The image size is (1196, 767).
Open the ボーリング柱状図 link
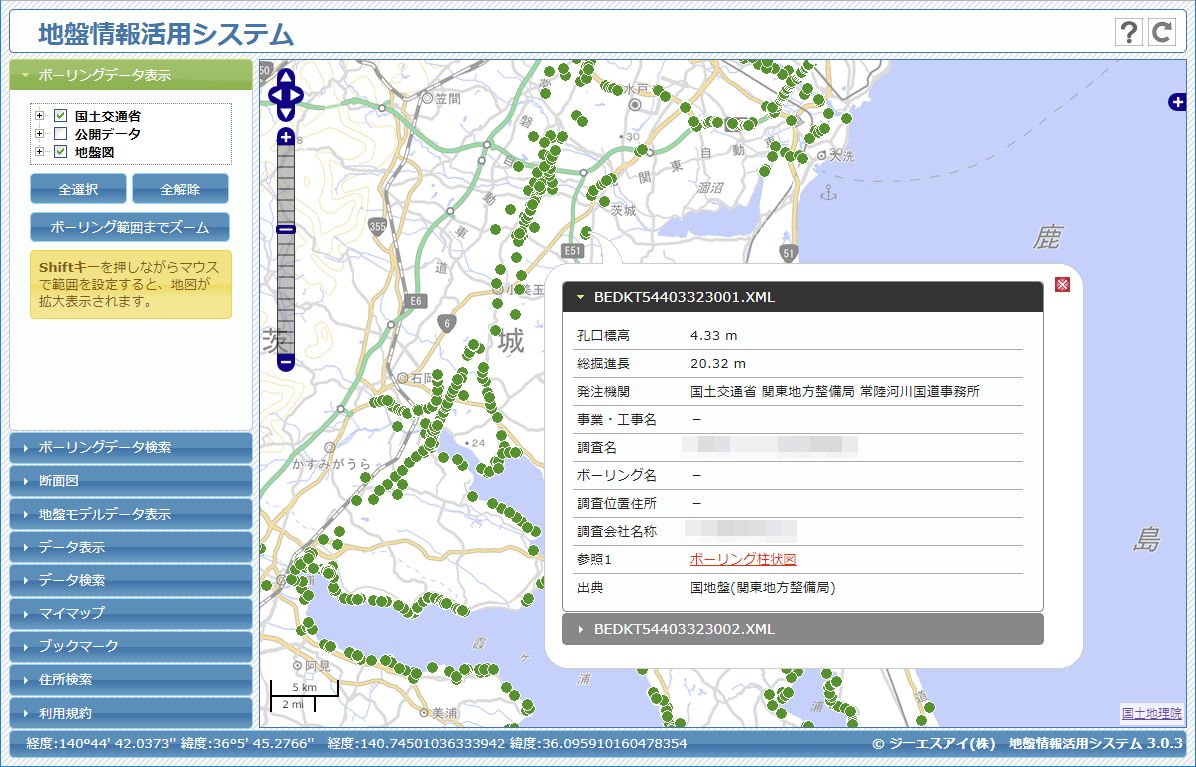click(743, 560)
